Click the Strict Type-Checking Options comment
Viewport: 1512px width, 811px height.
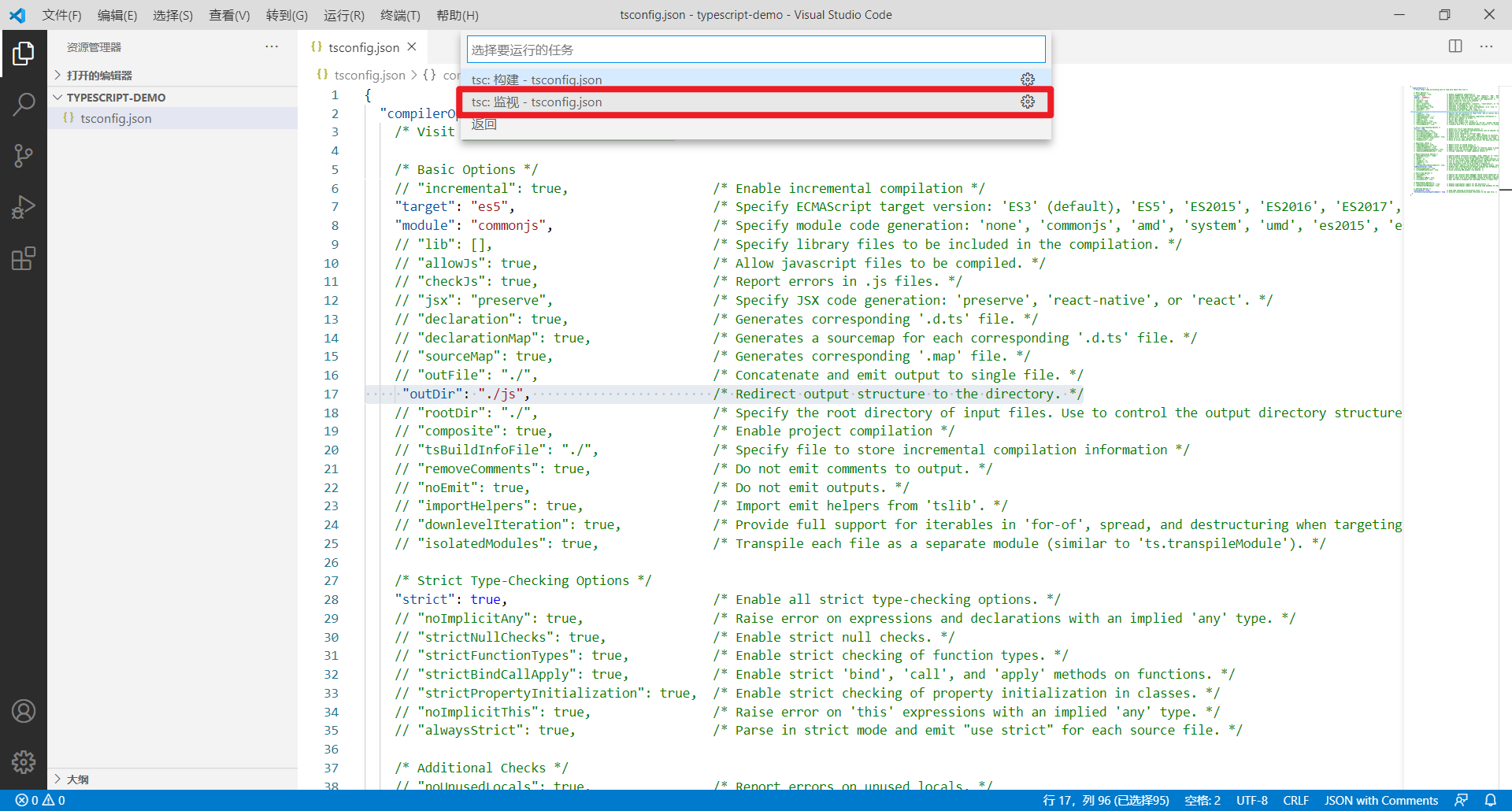(523, 580)
